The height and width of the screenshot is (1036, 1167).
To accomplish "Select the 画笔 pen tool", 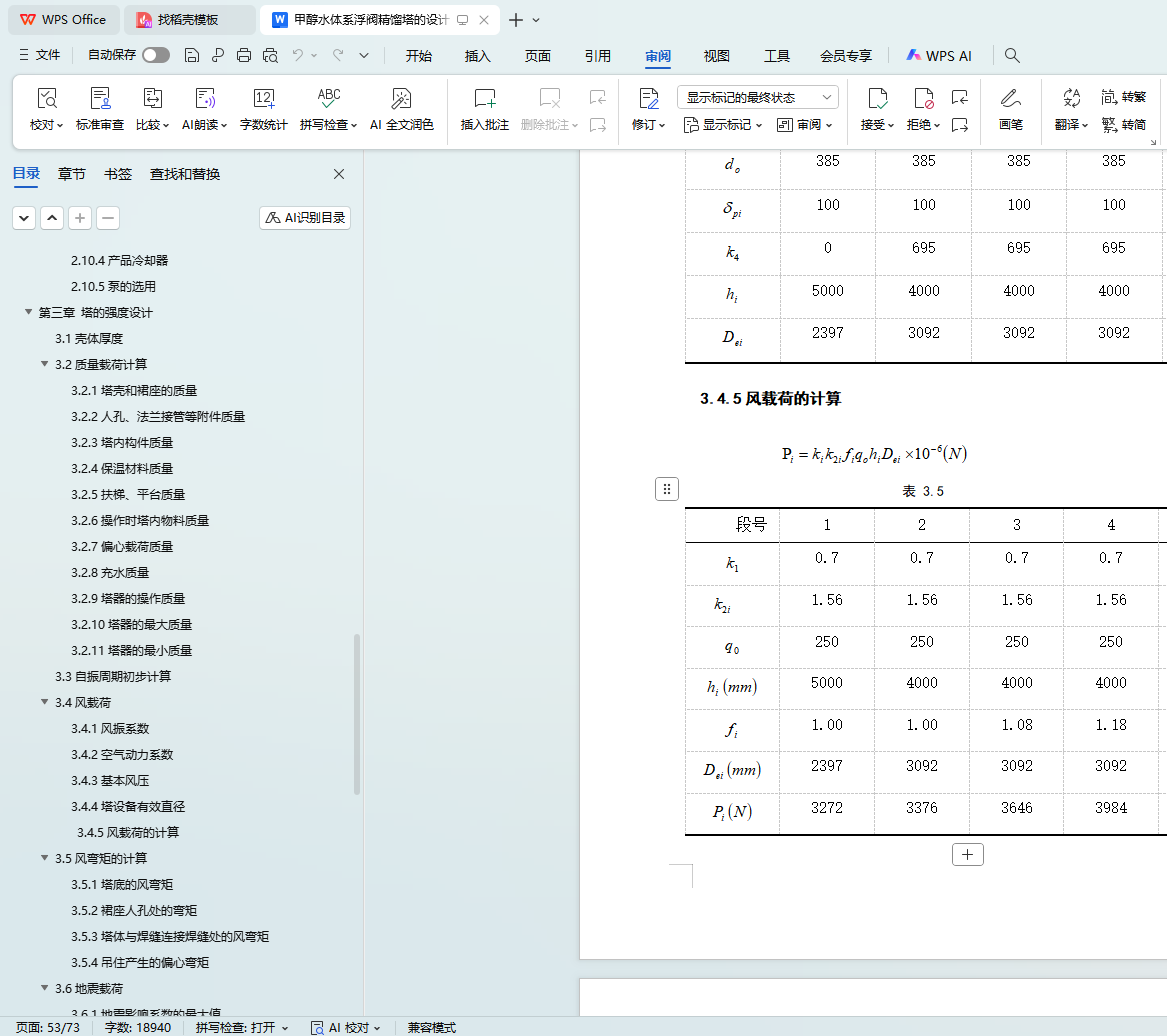I will pos(1010,98).
